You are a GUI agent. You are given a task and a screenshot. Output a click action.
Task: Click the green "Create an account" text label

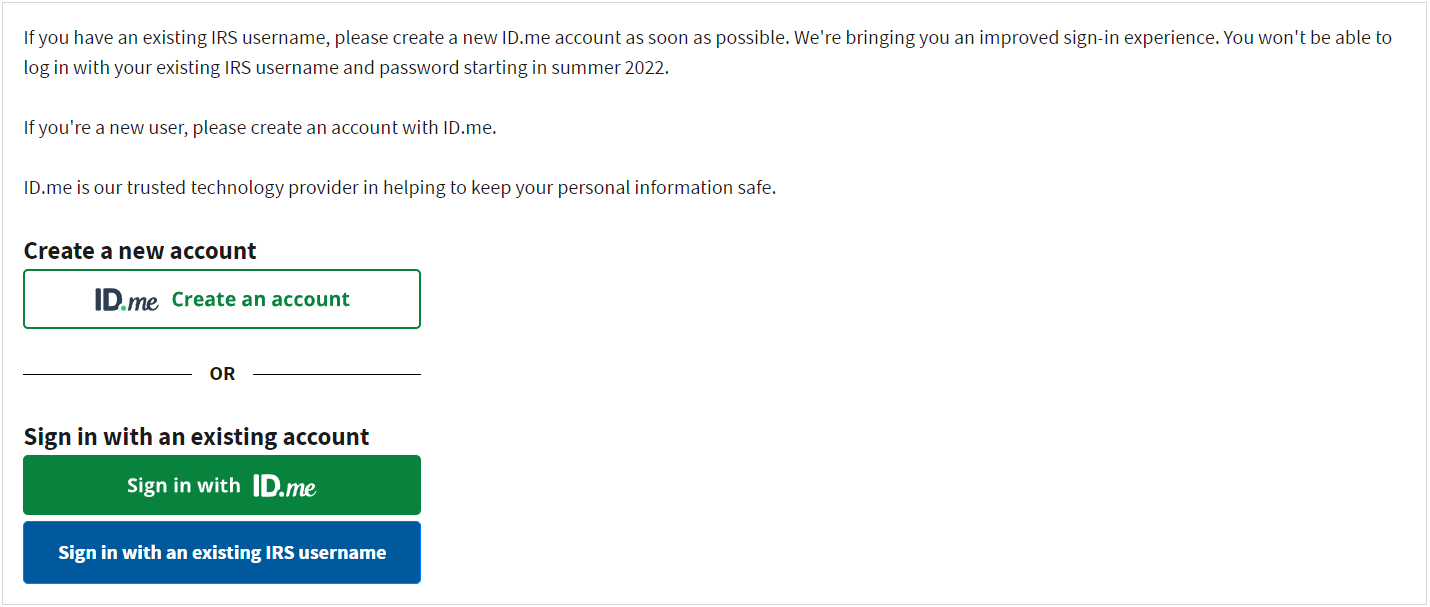(261, 299)
